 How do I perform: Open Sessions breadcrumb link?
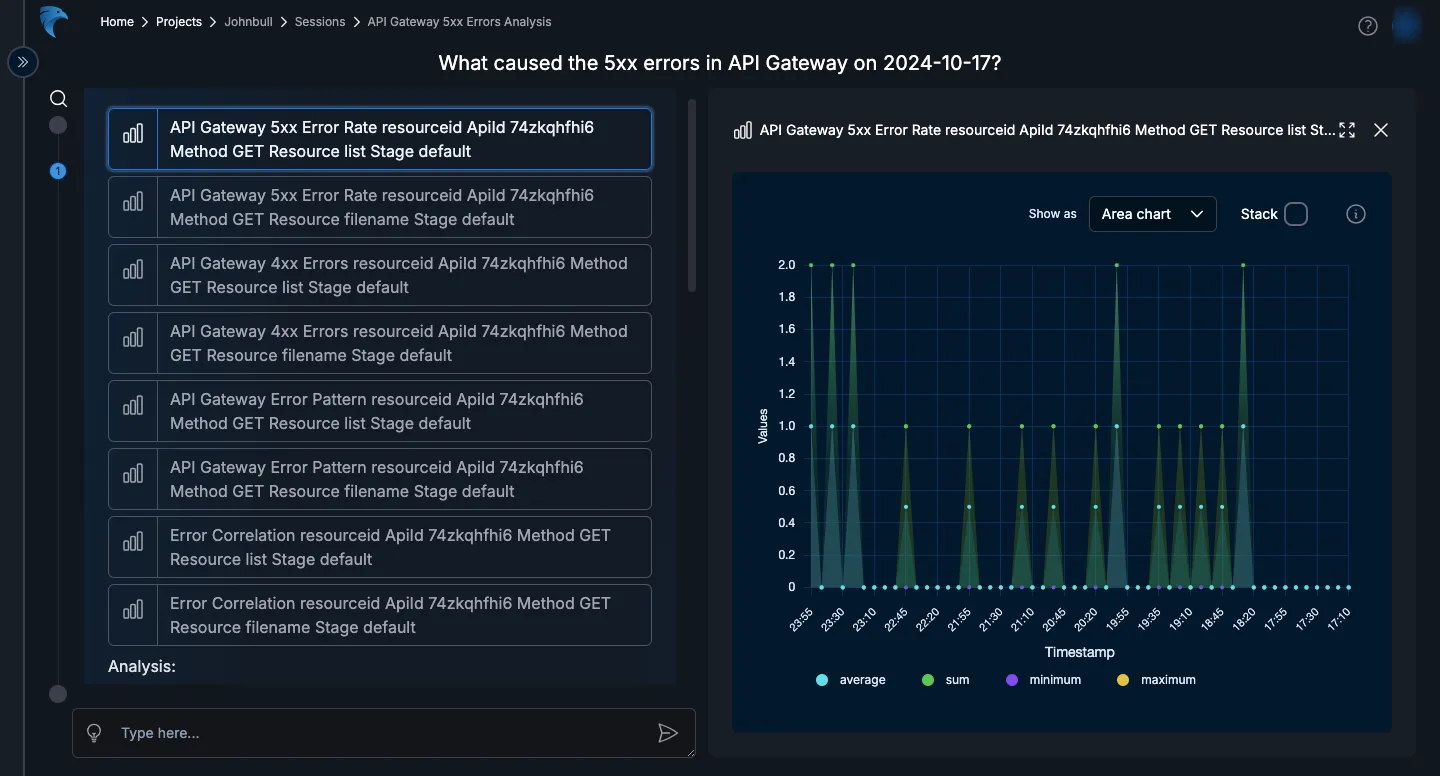pos(320,21)
